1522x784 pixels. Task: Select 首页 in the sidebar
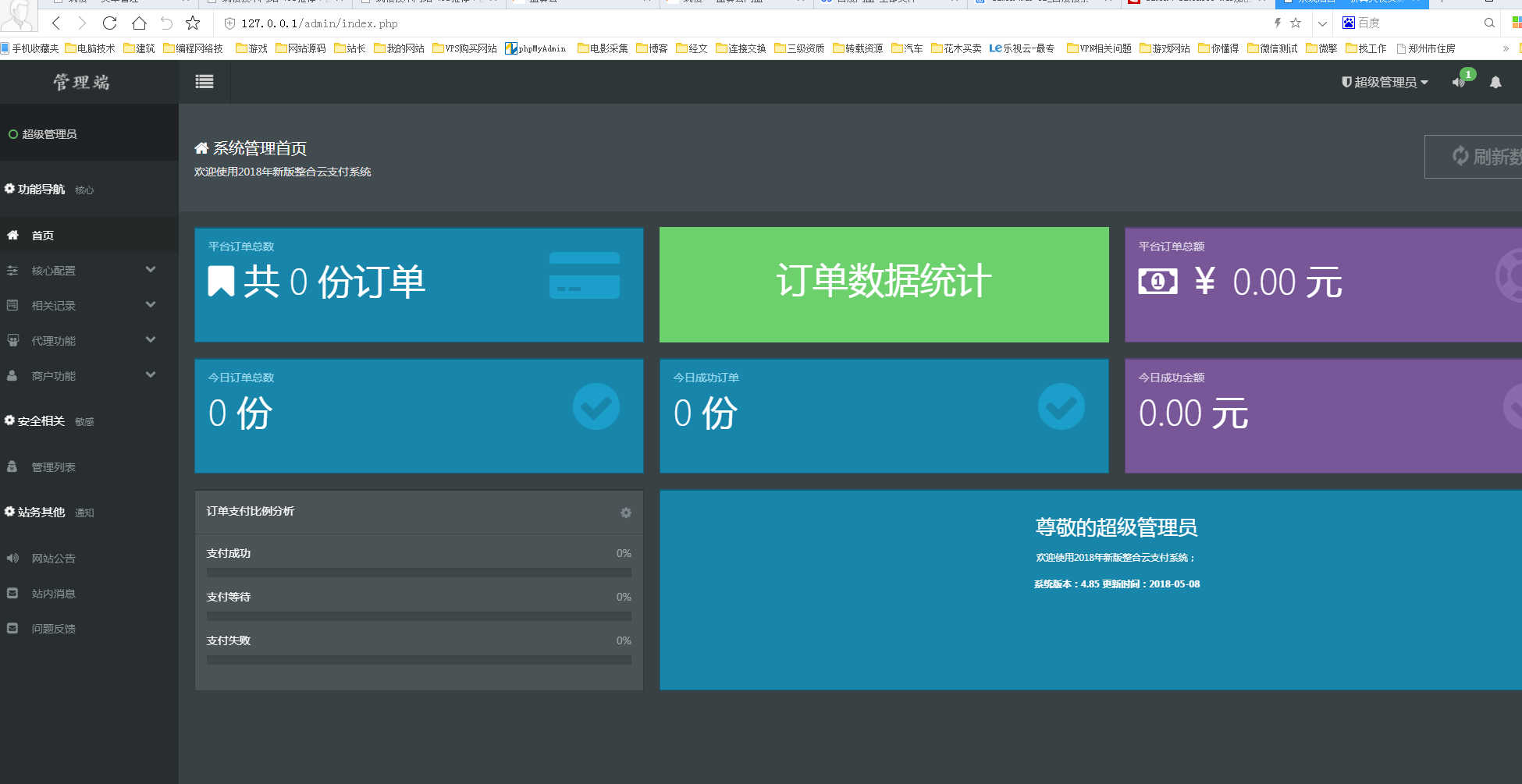tap(43, 236)
